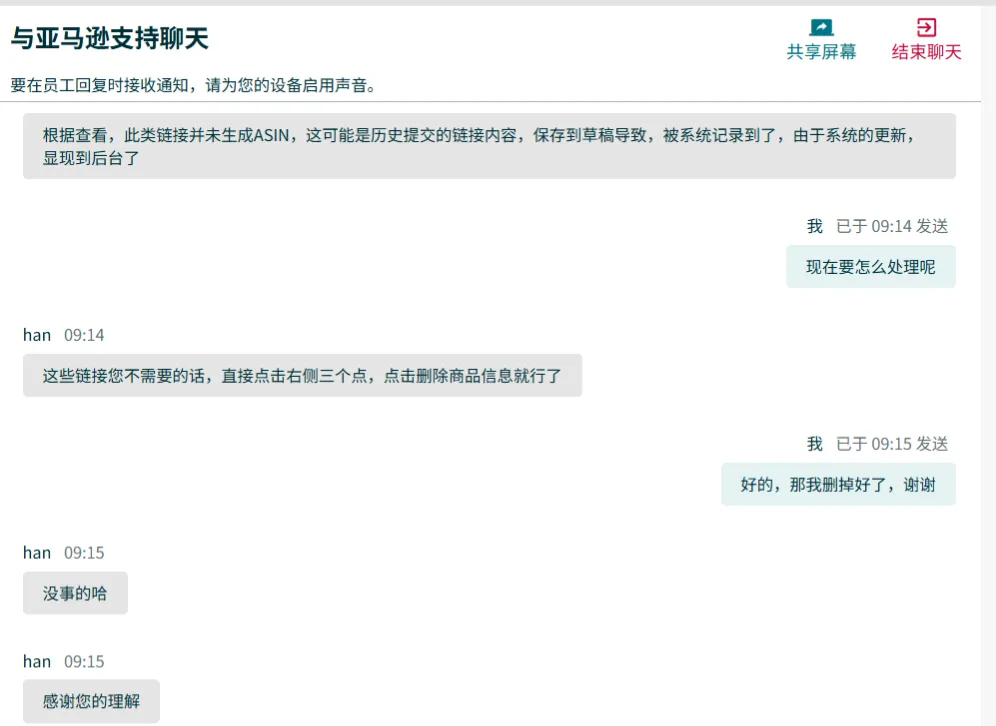Image resolution: width=996 pixels, height=726 pixels.
Task: Click the heading 与亚马逊支持聊天
Action: coord(109,38)
